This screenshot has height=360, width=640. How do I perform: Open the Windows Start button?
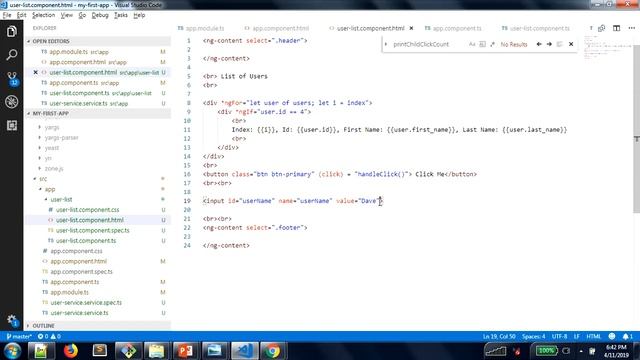[x=12, y=351]
